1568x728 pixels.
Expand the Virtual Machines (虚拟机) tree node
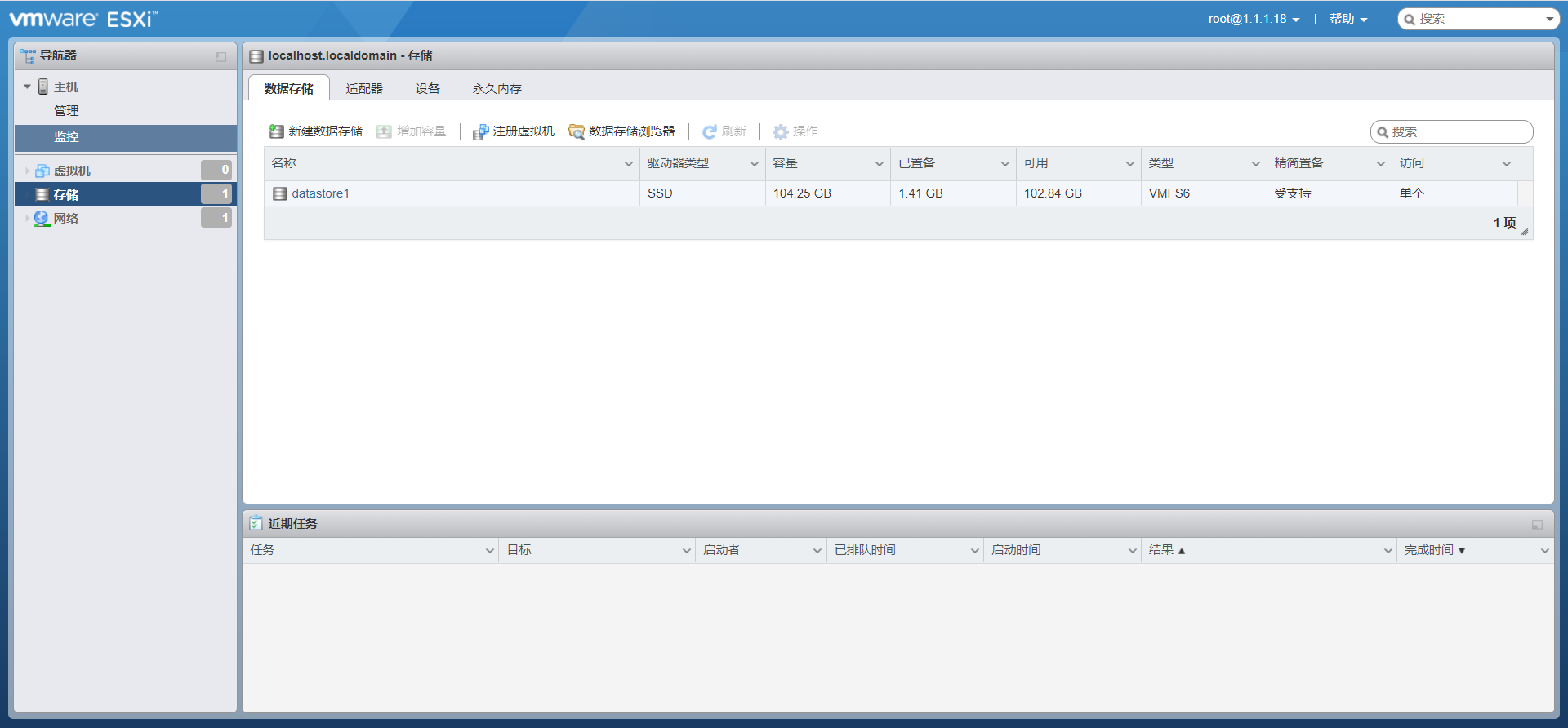(27, 171)
